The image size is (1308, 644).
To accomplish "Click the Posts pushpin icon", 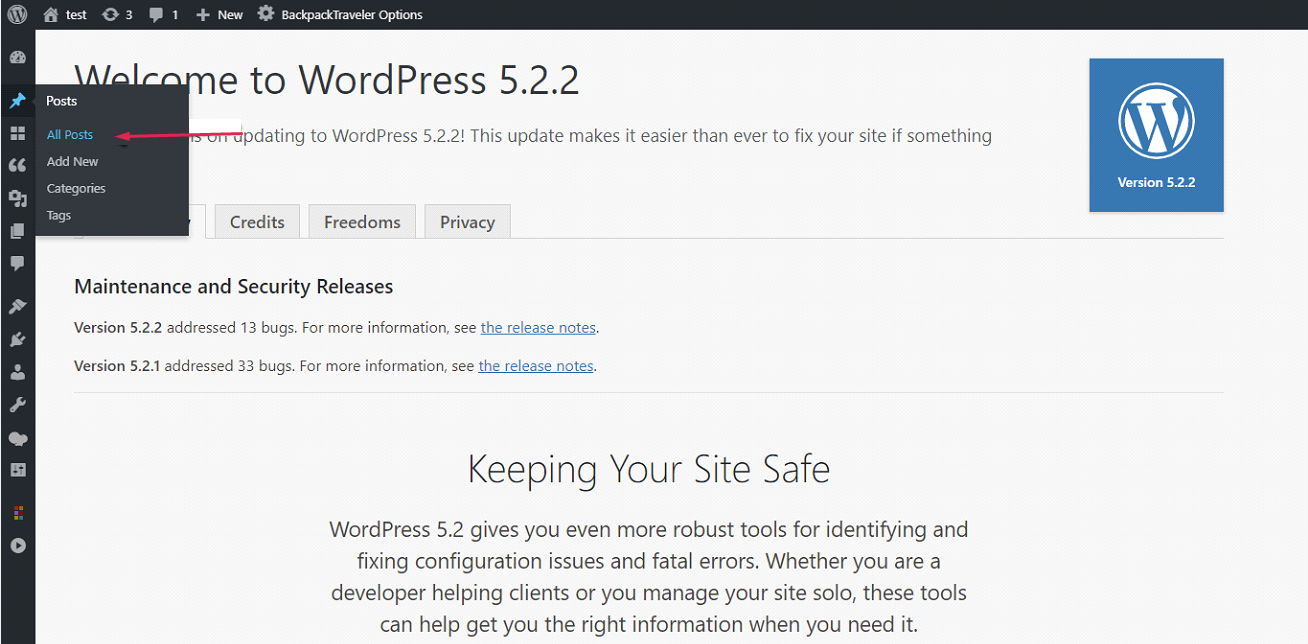I will [x=17, y=101].
